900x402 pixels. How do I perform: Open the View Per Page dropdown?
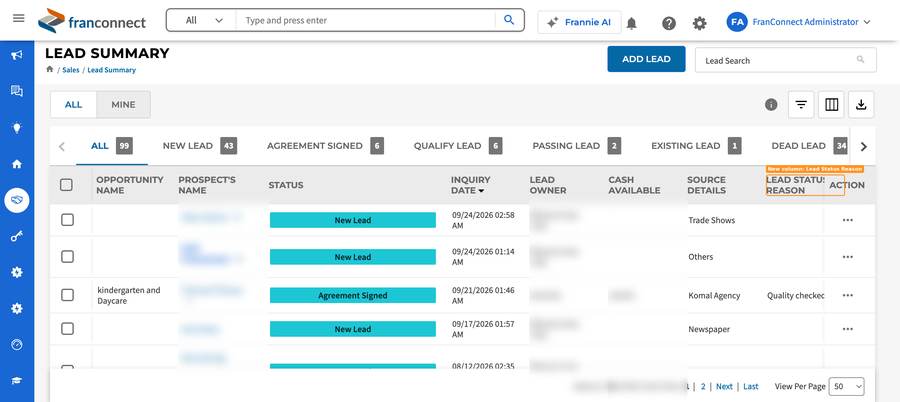click(847, 386)
